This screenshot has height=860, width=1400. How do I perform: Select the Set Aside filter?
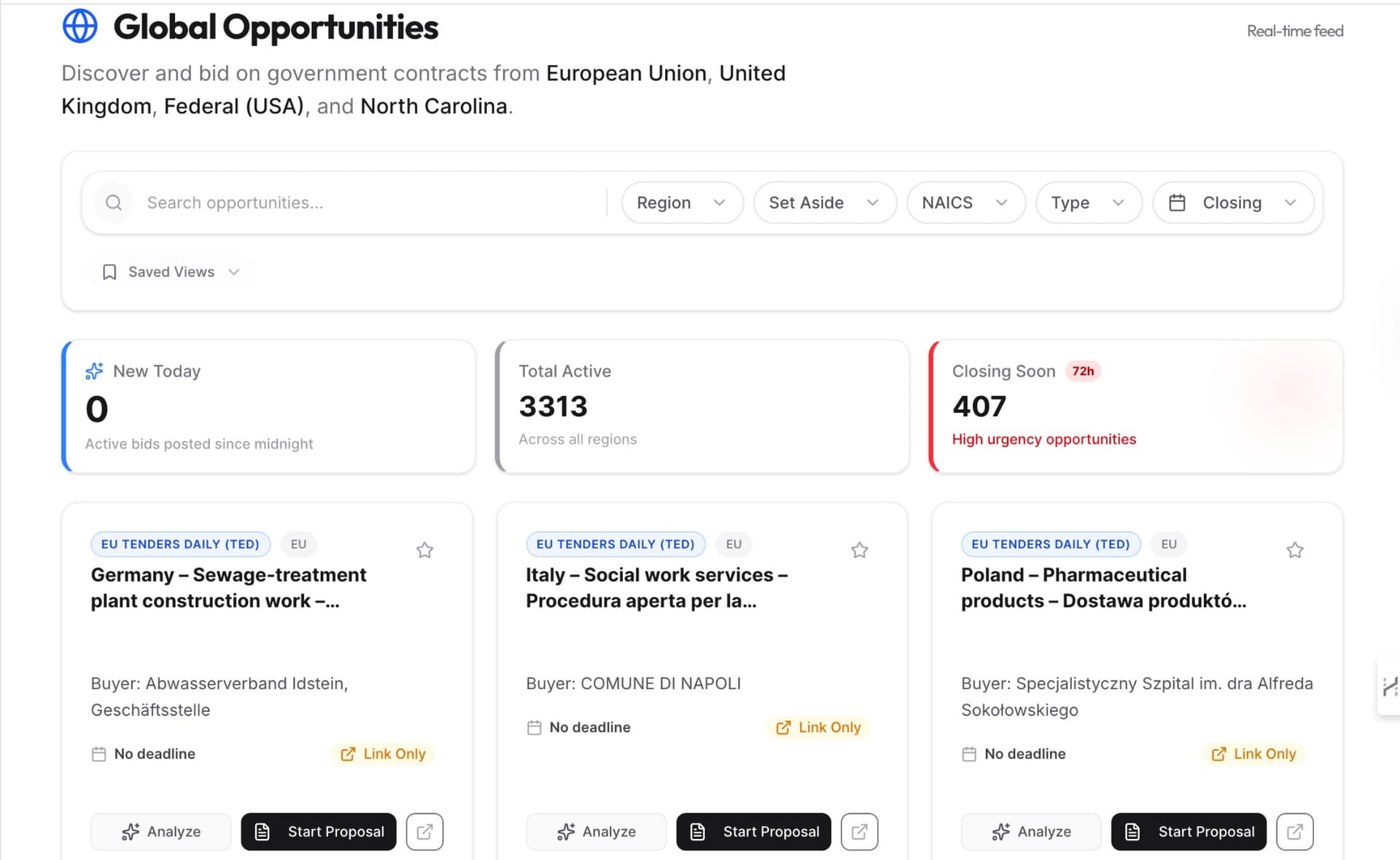point(824,202)
